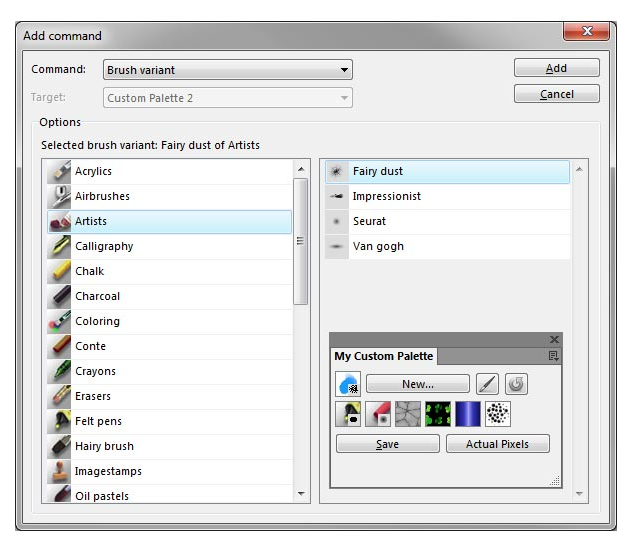Screen dimensions: 626x541
Task: Click the Impressionist variant icon
Action: point(337,196)
